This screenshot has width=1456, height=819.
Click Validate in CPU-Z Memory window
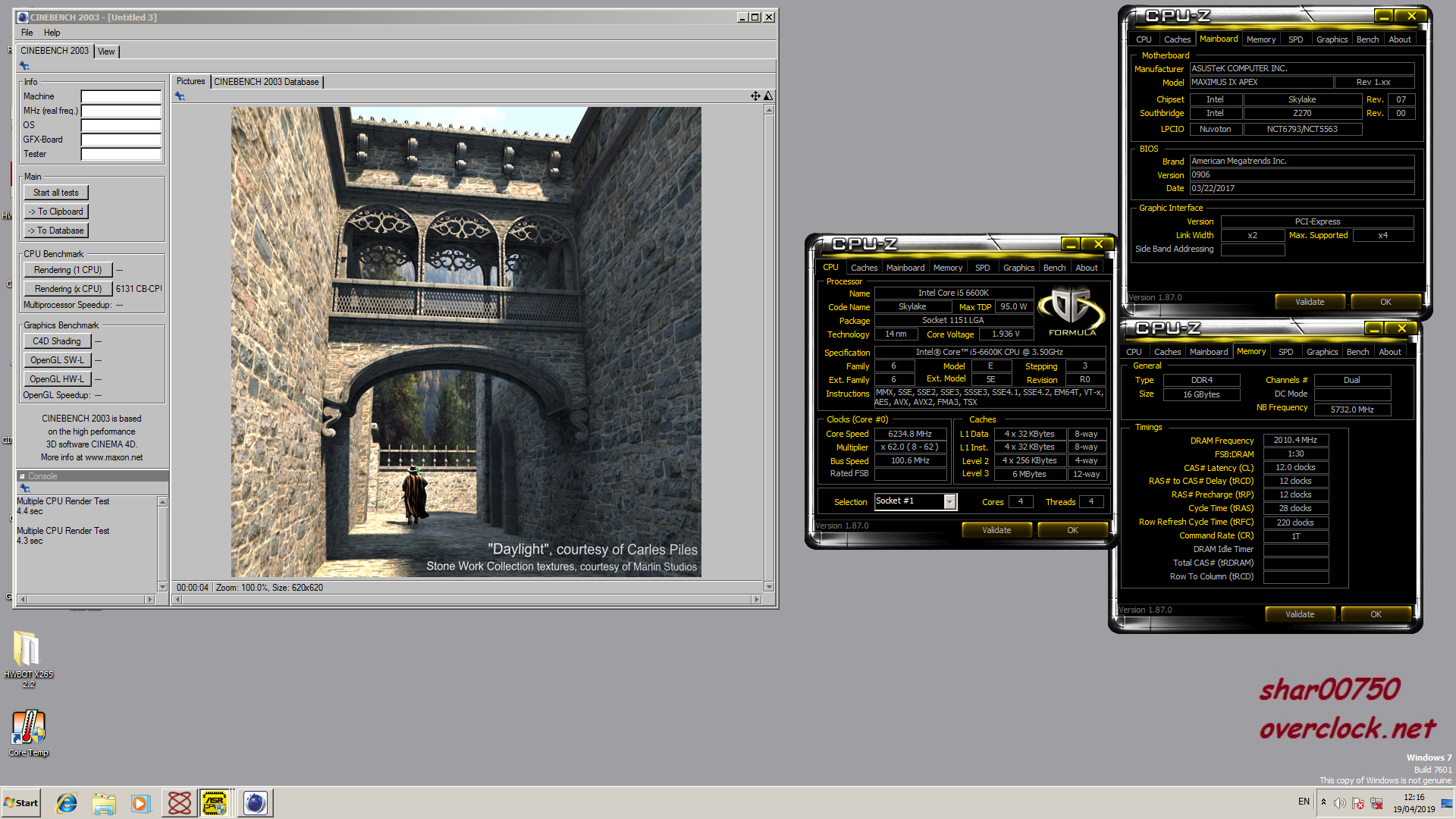click(x=1300, y=614)
